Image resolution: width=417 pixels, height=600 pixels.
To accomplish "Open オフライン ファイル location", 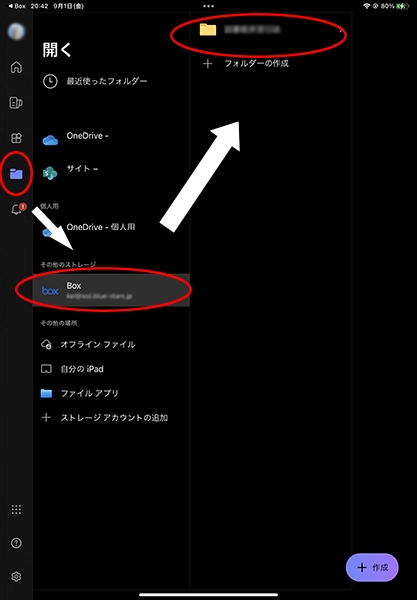I will tap(111, 344).
